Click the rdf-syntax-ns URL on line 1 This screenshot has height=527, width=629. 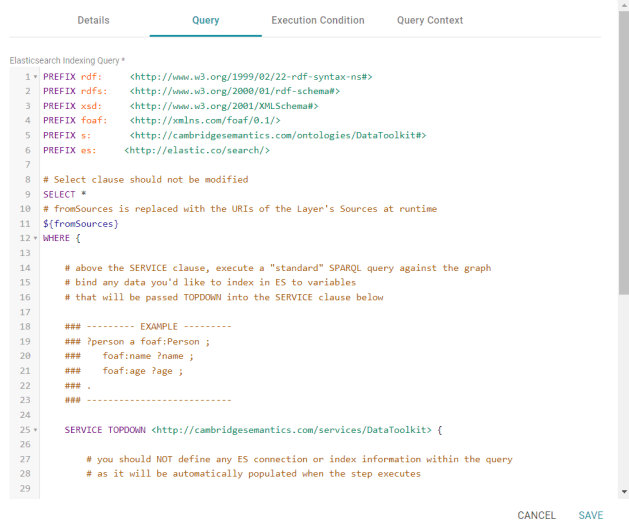click(x=251, y=77)
